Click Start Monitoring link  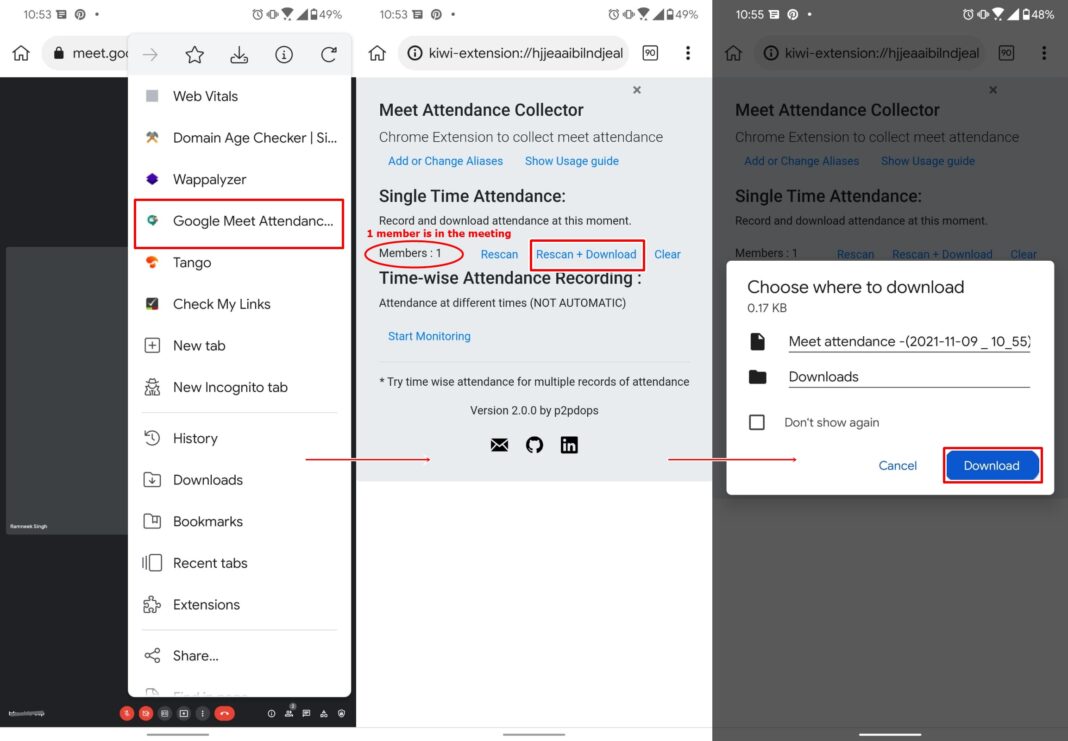click(429, 336)
